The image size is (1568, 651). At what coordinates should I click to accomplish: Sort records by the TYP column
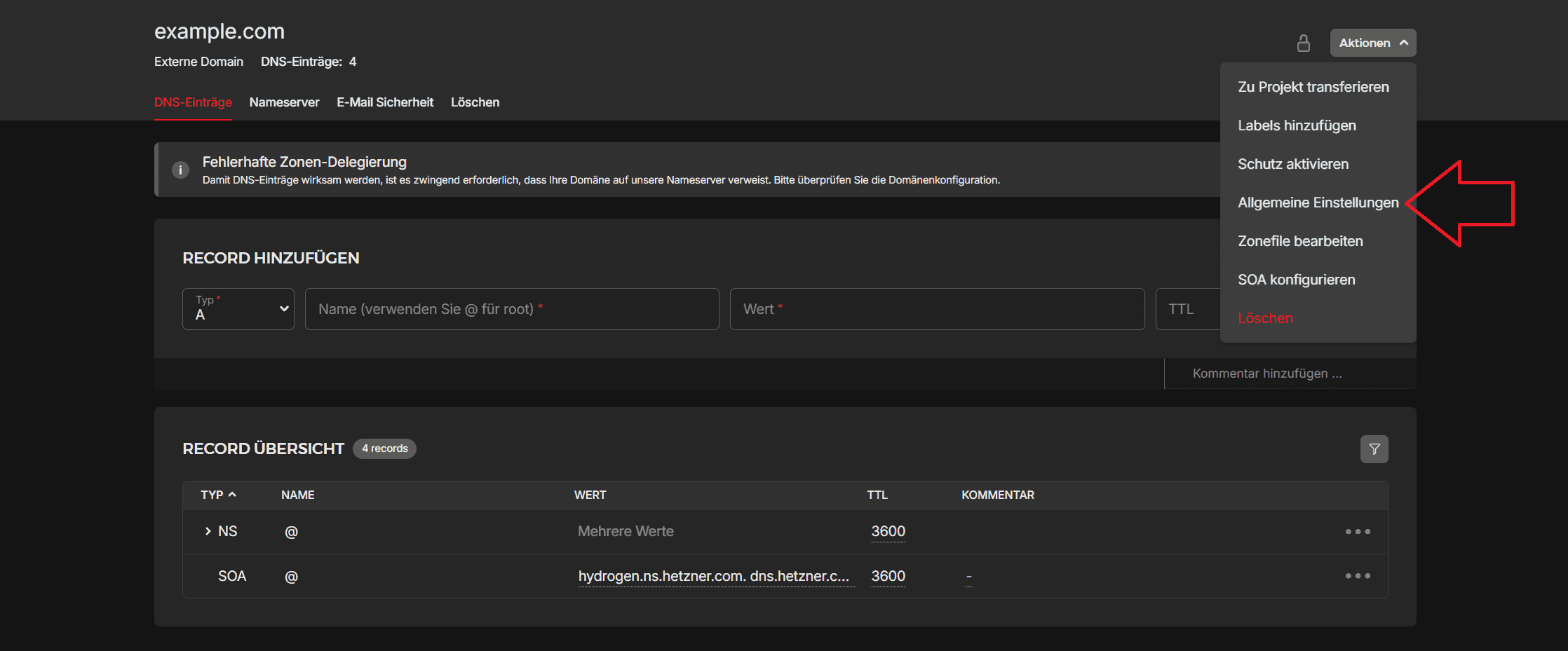coord(218,495)
